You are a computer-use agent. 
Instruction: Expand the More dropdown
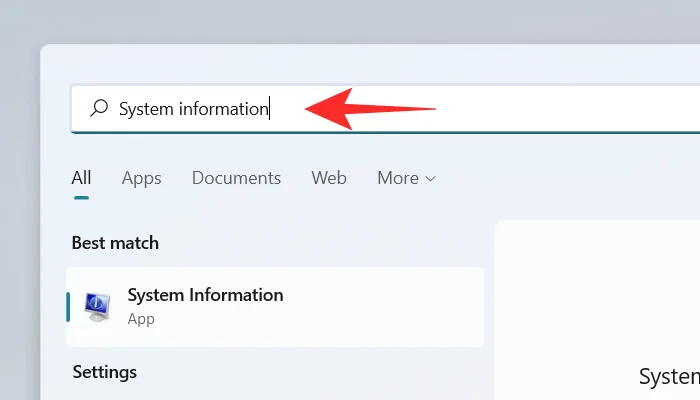tap(406, 178)
